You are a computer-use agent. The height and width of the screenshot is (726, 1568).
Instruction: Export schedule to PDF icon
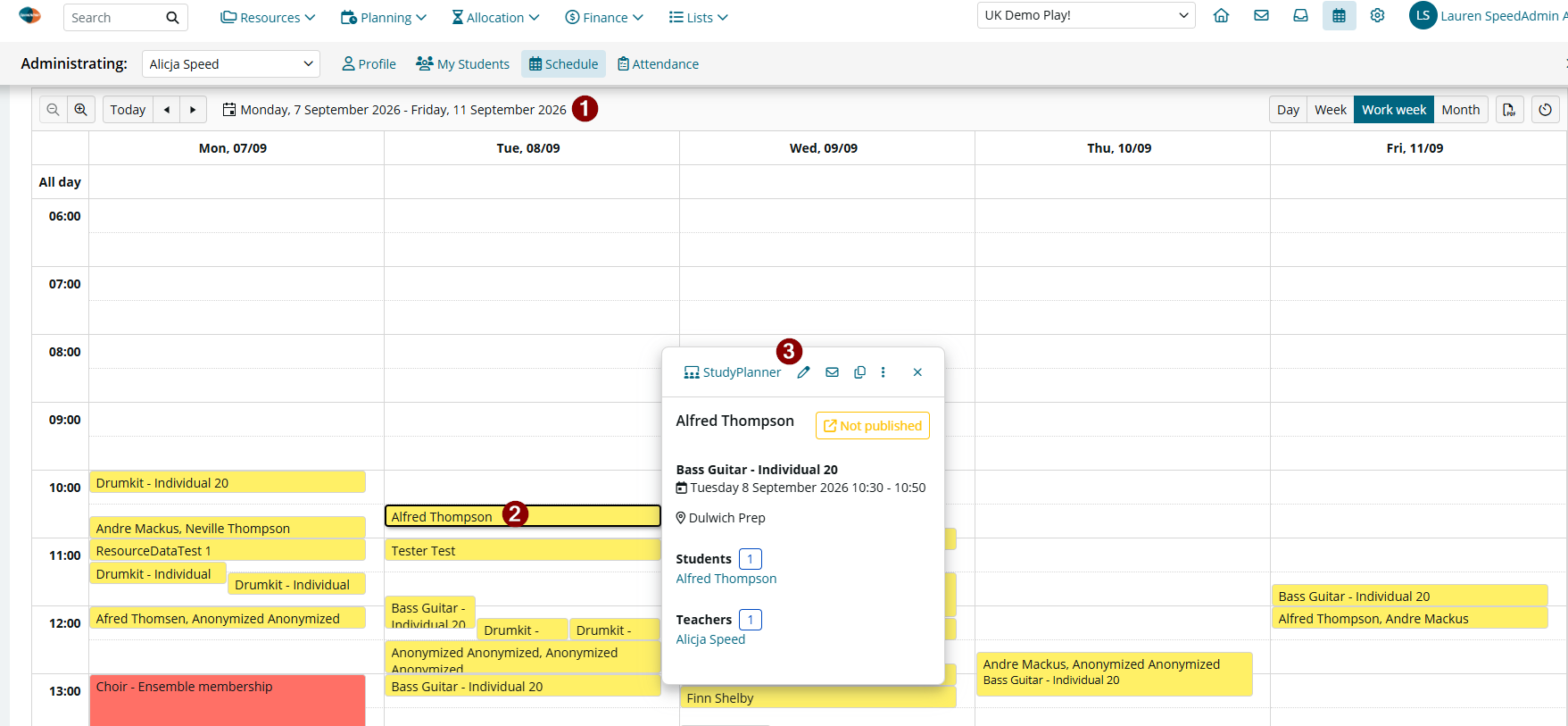coord(1509,110)
